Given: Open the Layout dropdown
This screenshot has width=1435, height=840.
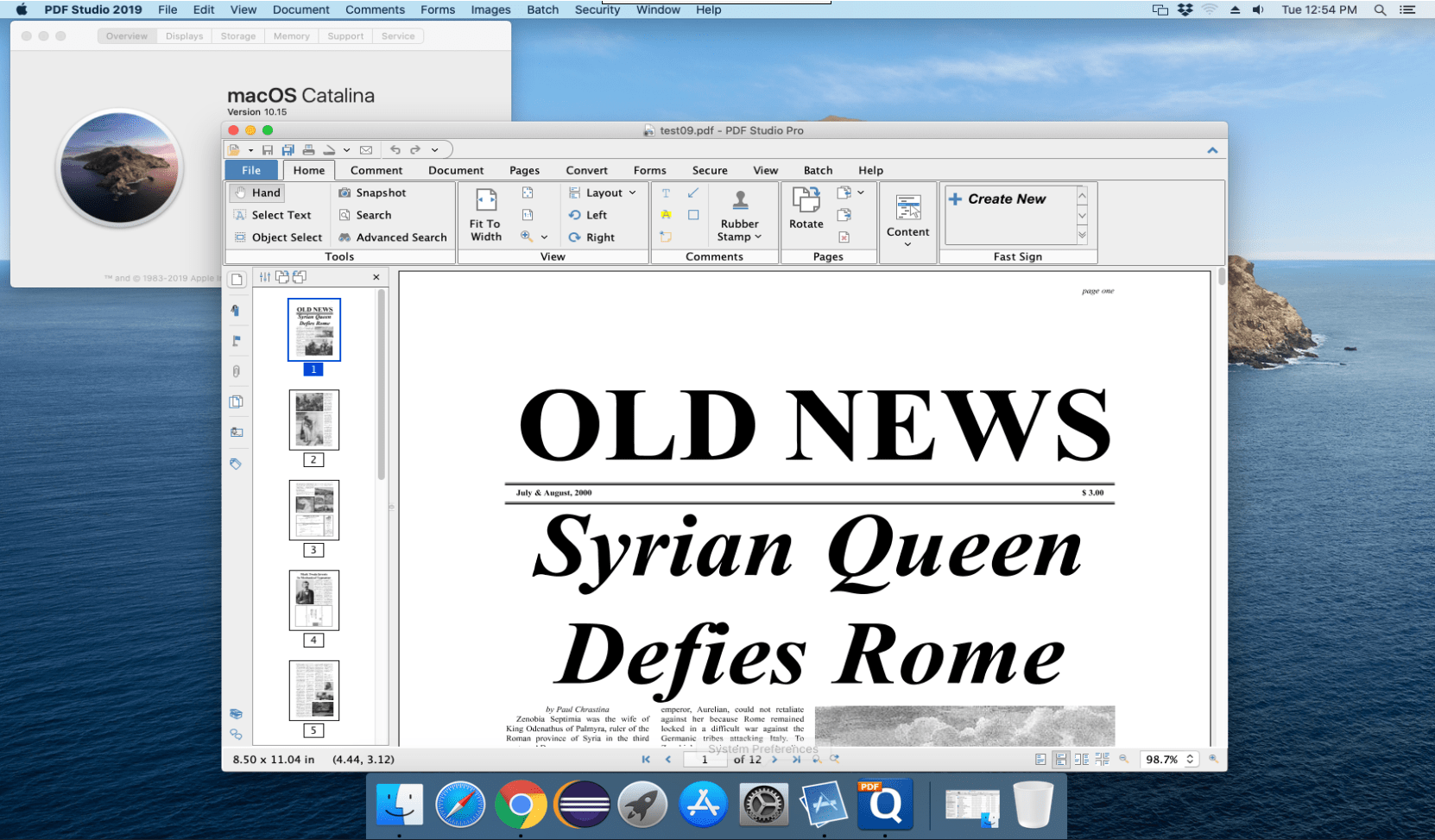Looking at the screenshot, I should coord(603,193).
